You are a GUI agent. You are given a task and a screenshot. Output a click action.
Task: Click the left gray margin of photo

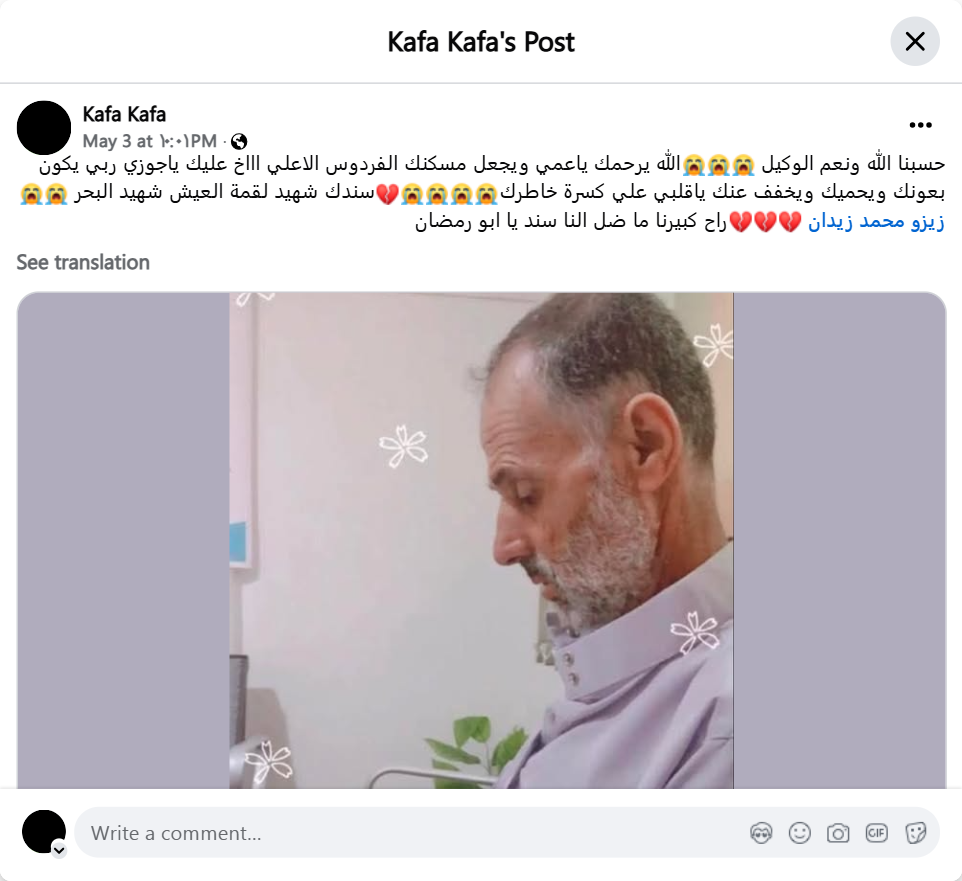[x=123, y=541]
